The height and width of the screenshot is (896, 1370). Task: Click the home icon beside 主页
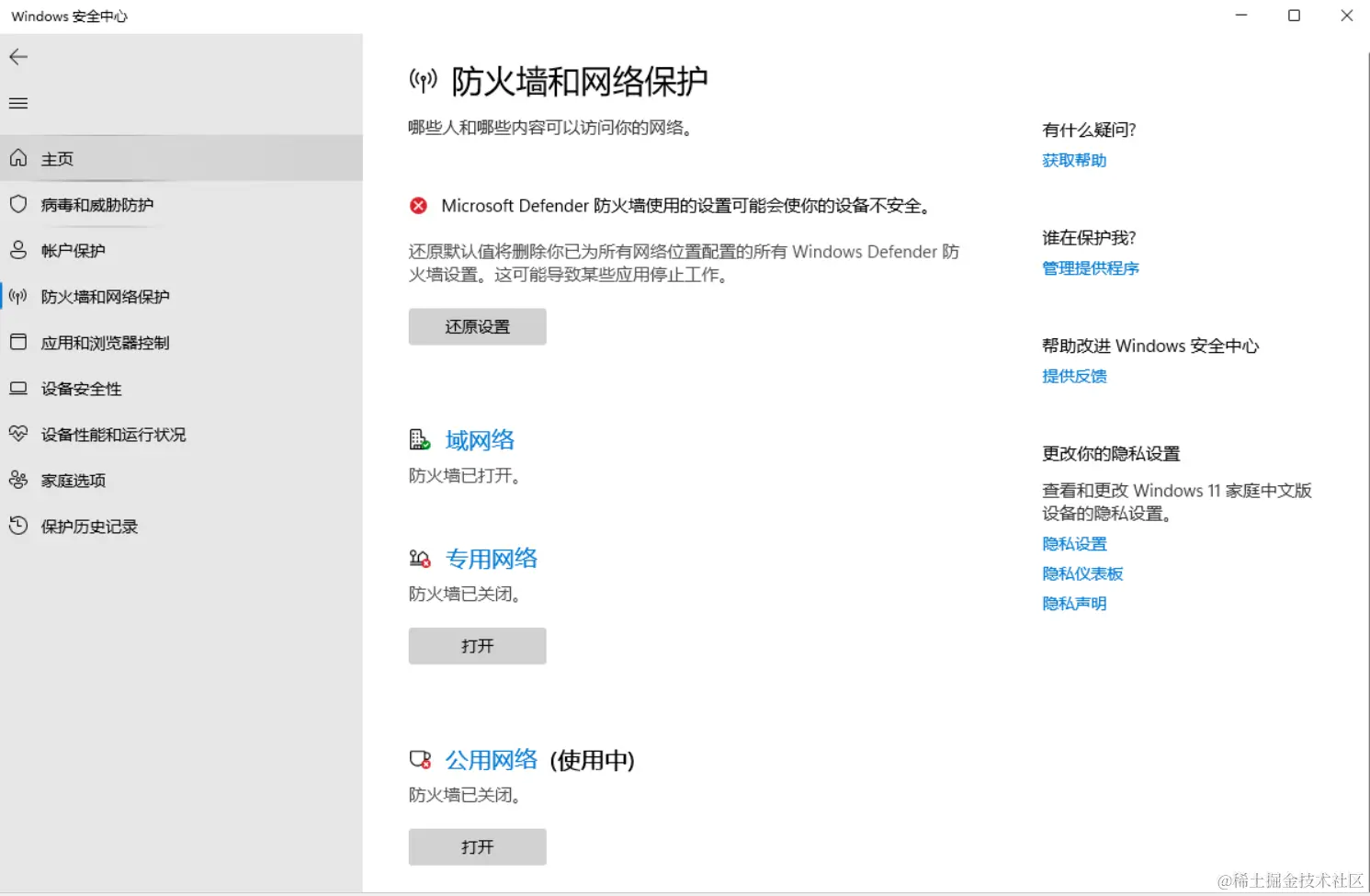coord(18,158)
